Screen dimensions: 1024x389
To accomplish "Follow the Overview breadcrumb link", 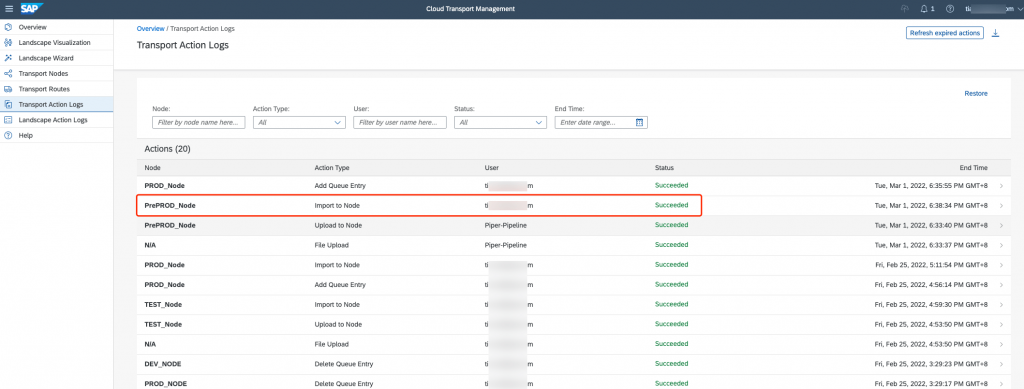I will pos(150,29).
